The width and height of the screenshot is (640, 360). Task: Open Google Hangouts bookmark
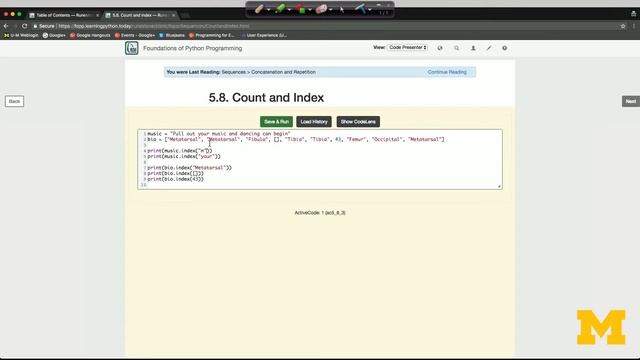point(90,36)
